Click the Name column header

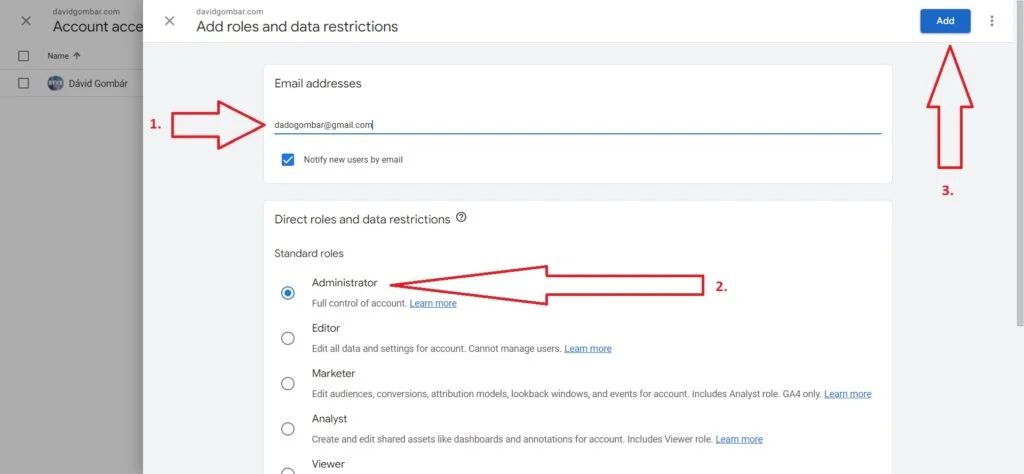(x=58, y=56)
